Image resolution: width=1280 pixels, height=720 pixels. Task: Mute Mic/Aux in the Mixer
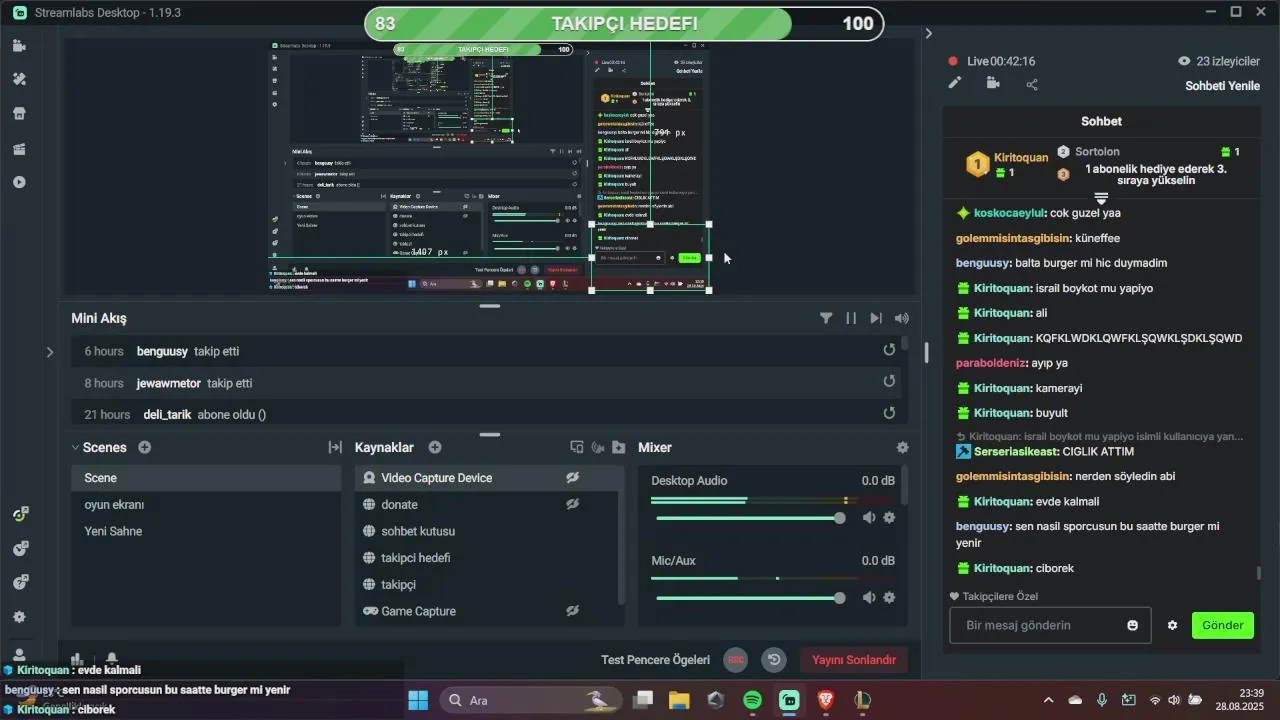click(869, 597)
